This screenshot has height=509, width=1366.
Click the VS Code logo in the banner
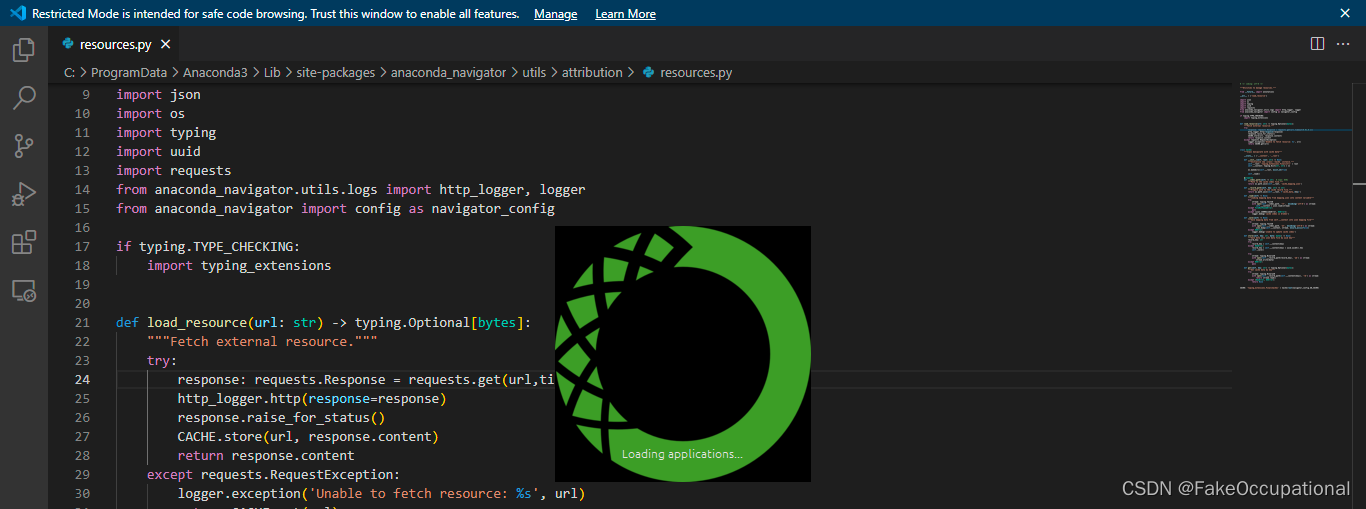coord(17,14)
